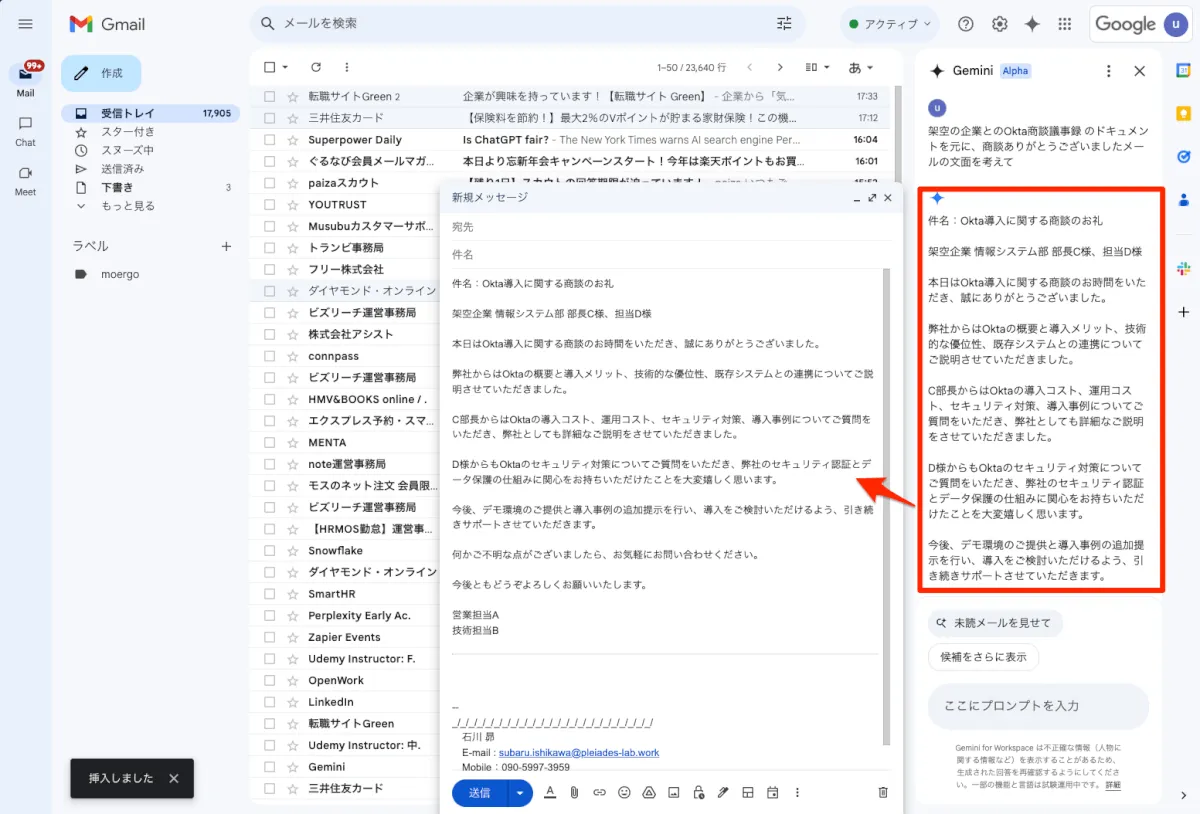Open formatting options in compose toolbar
The width and height of the screenshot is (1200, 814).
click(549, 792)
